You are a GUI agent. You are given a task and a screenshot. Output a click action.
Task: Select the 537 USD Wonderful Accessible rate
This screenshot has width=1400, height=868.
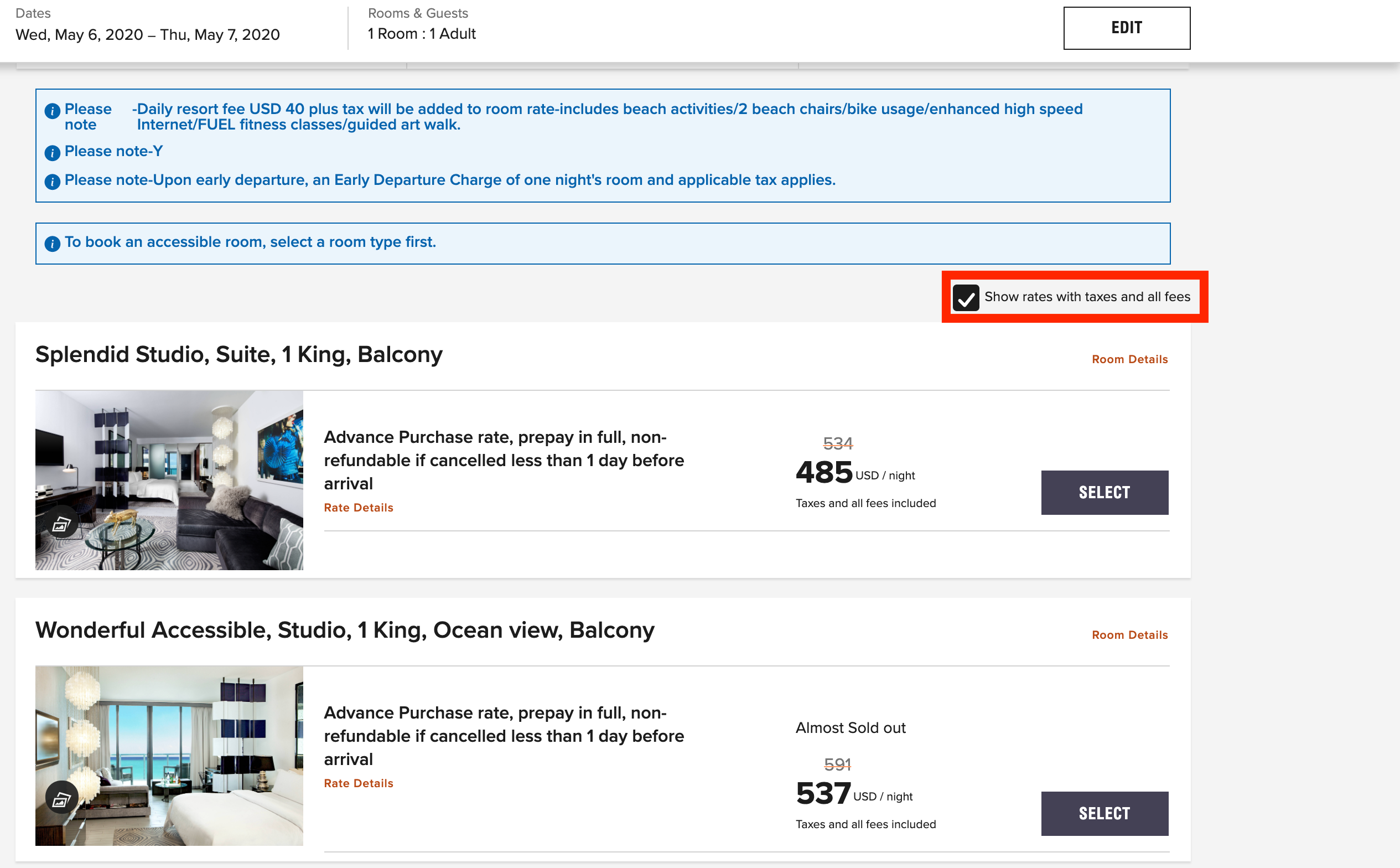(1104, 813)
